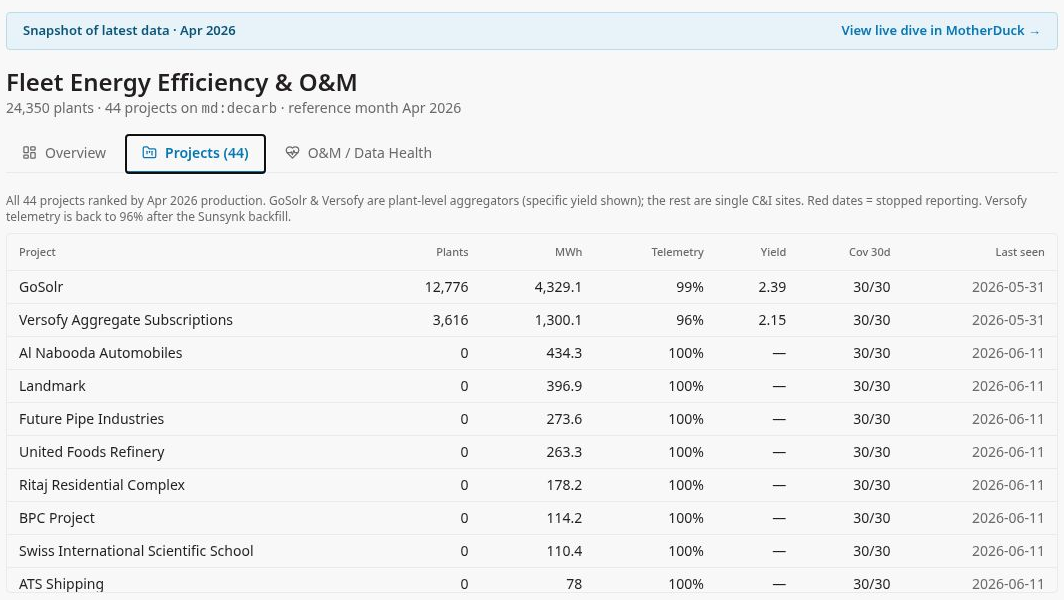Viewport: 1064px width, 600px height.
Task: Click the Telemetry column header
Action: click(677, 252)
